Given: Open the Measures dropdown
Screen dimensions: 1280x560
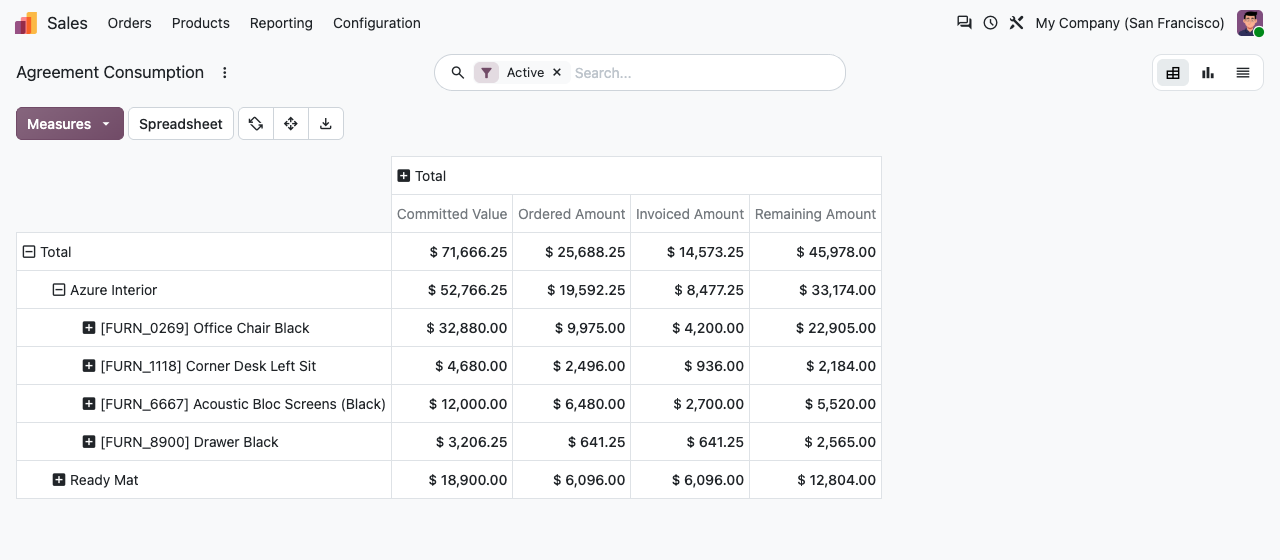Looking at the screenshot, I should (70, 124).
